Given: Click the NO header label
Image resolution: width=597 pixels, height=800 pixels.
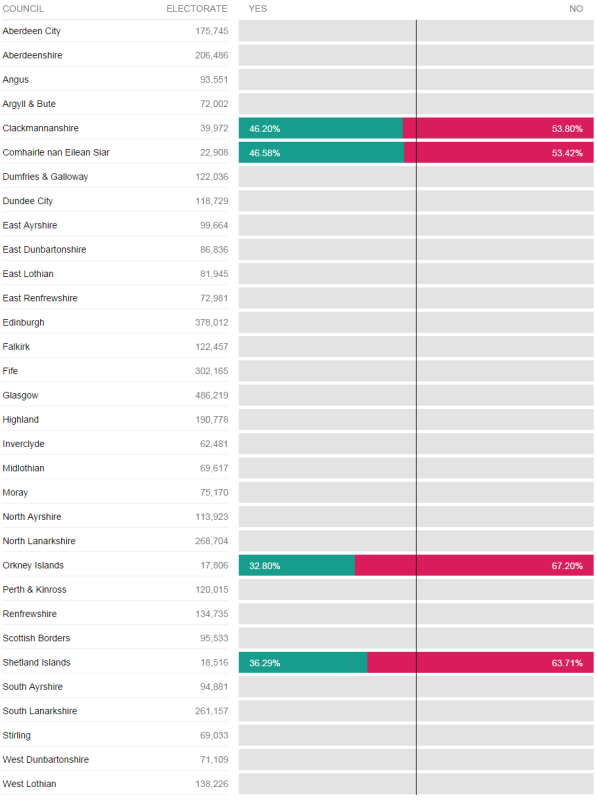Looking at the screenshot, I should (576, 9).
